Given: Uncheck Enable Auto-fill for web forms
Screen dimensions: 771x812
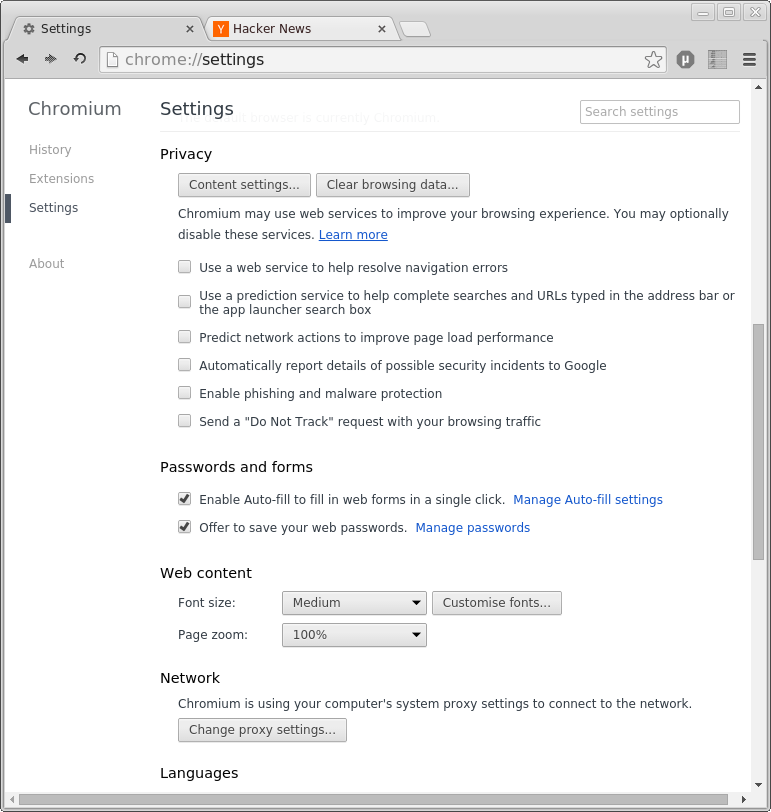Looking at the screenshot, I should [184, 499].
